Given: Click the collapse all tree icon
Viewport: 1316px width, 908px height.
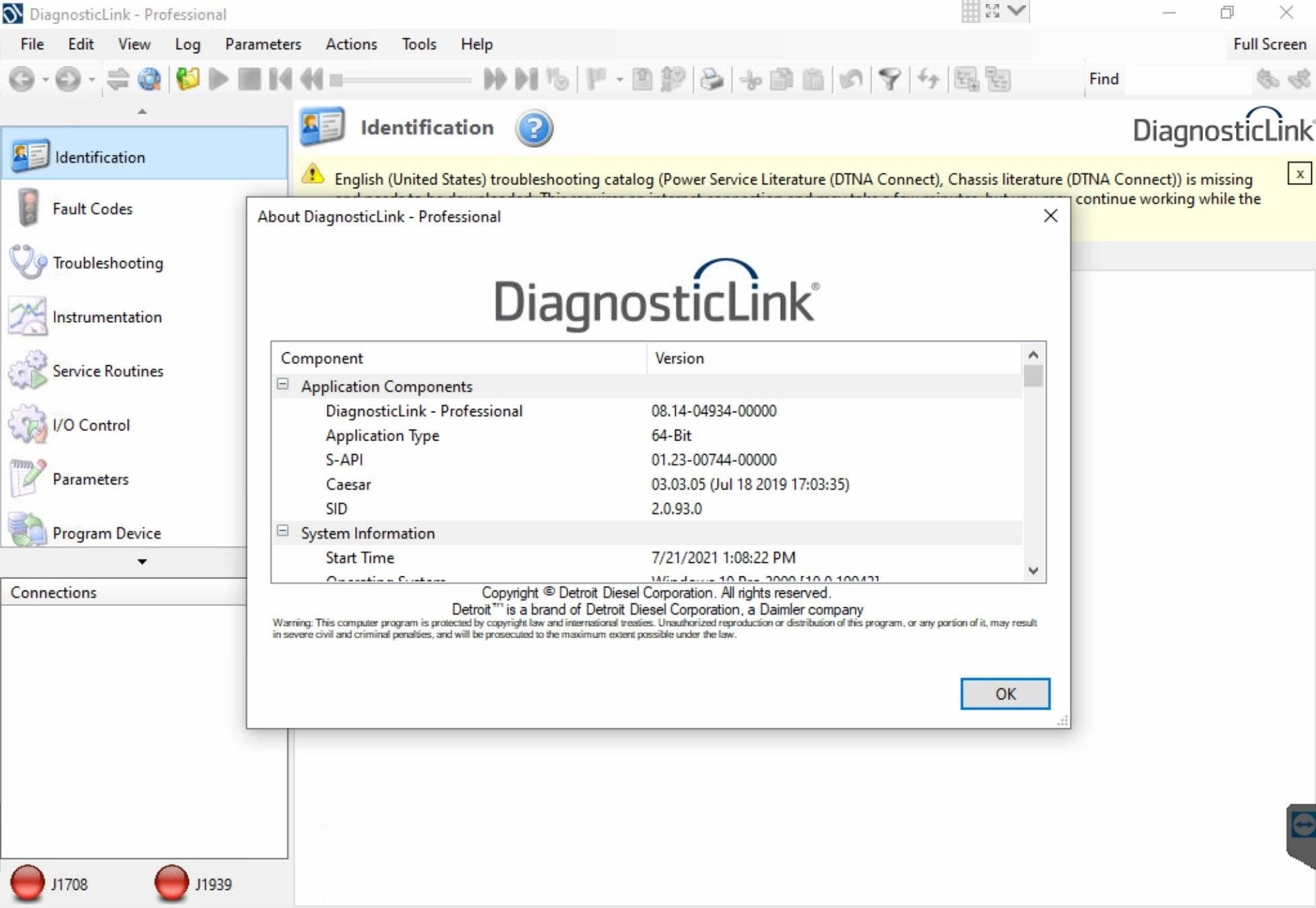Looking at the screenshot, I should pyautogui.click(x=998, y=79).
